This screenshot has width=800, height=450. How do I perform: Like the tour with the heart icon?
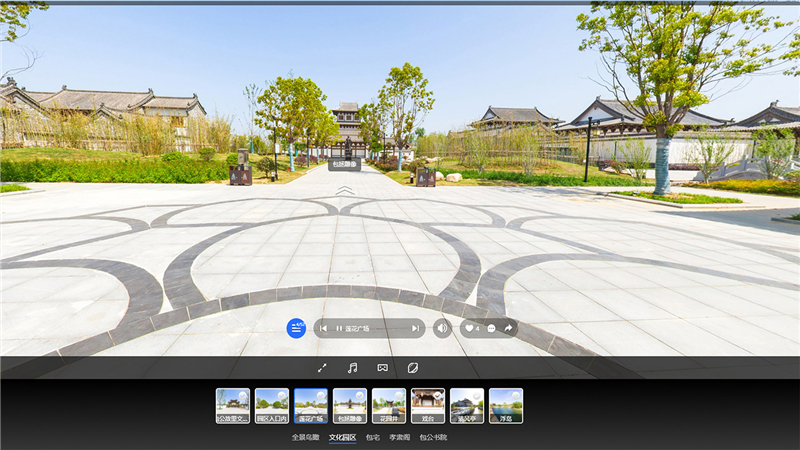point(471,328)
